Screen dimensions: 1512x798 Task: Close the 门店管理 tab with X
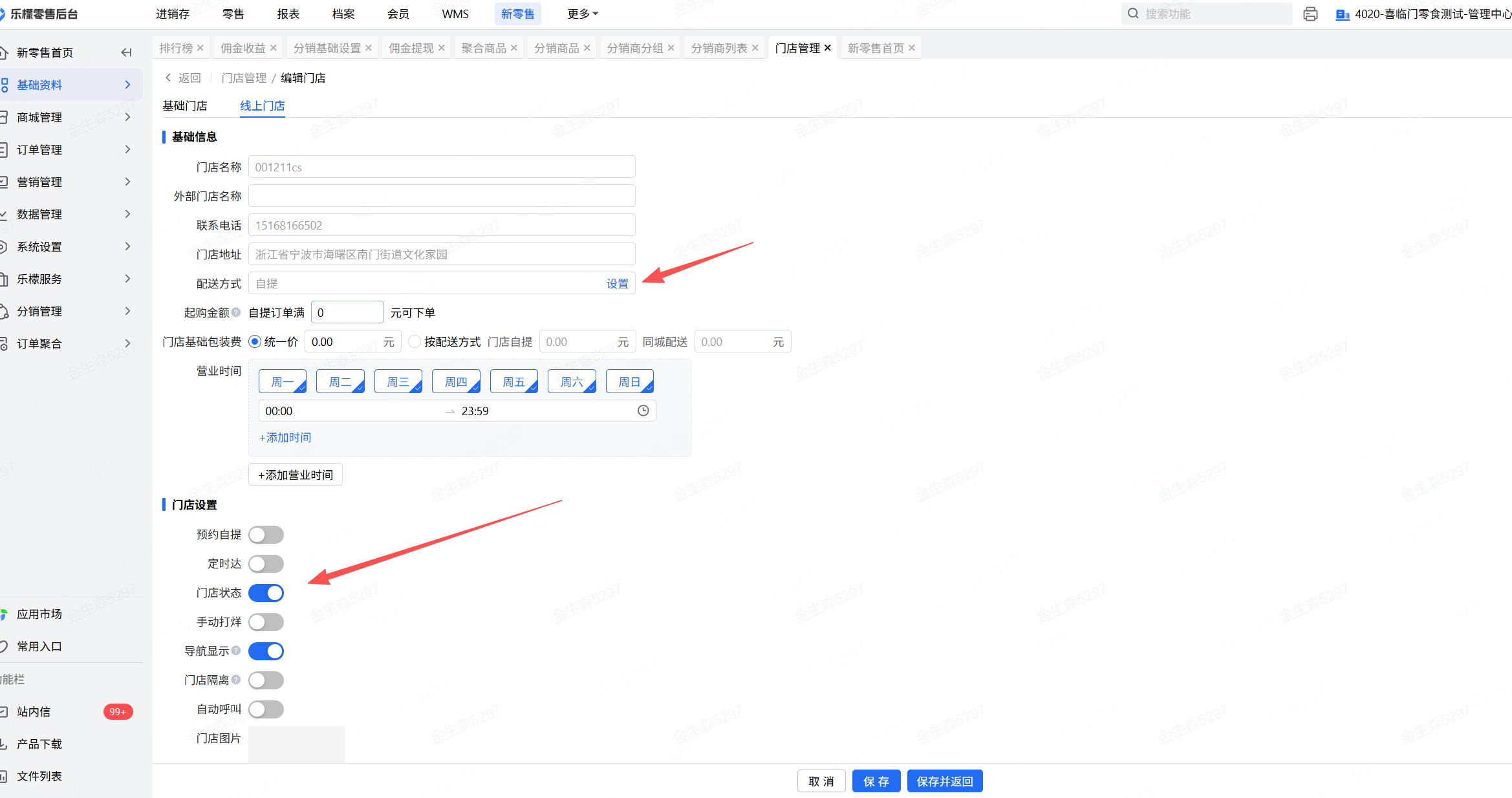coord(827,48)
